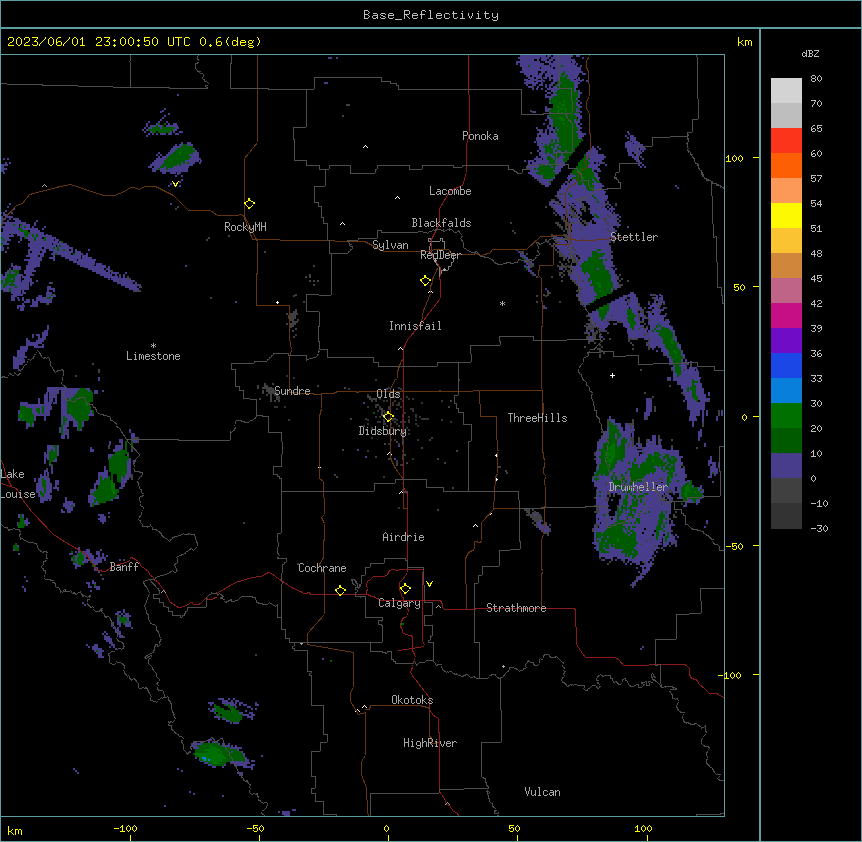The width and height of the screenshot is (862, 842).
Task: Click the RedDeer label
Action: [x=440, y=255]
